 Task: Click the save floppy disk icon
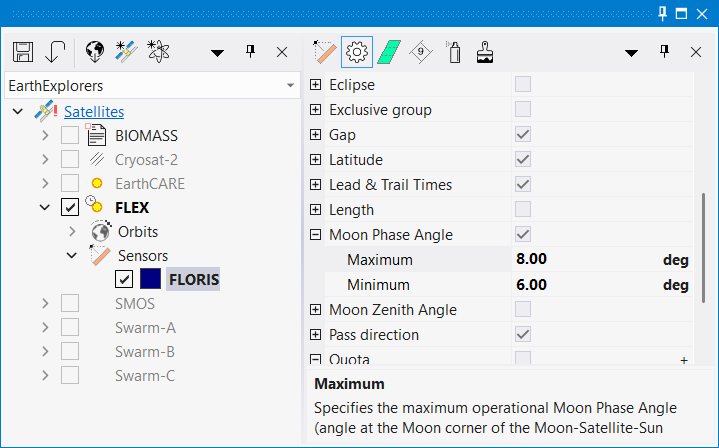click(x=24, y=52)
